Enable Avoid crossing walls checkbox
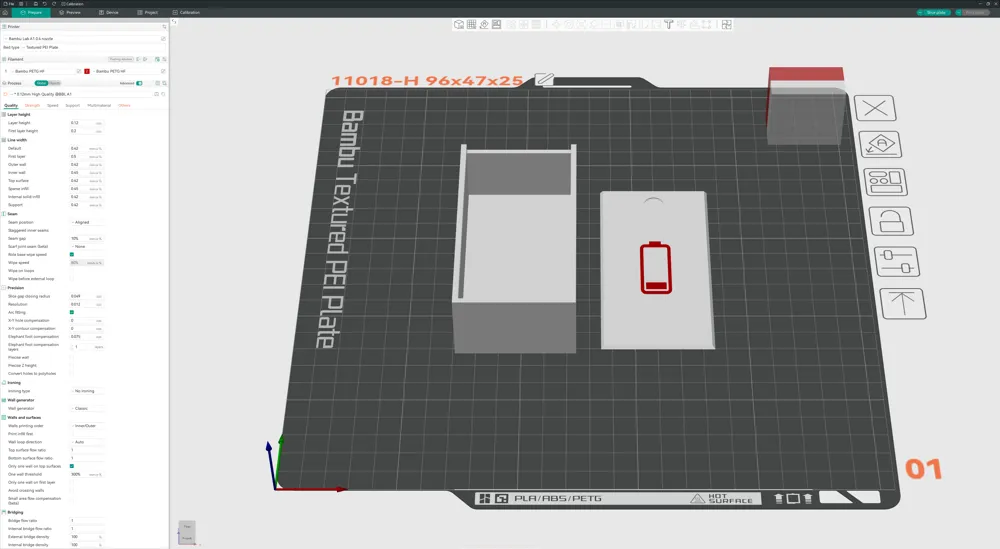Screen dimensions: 1000x549 pos(71,490)
